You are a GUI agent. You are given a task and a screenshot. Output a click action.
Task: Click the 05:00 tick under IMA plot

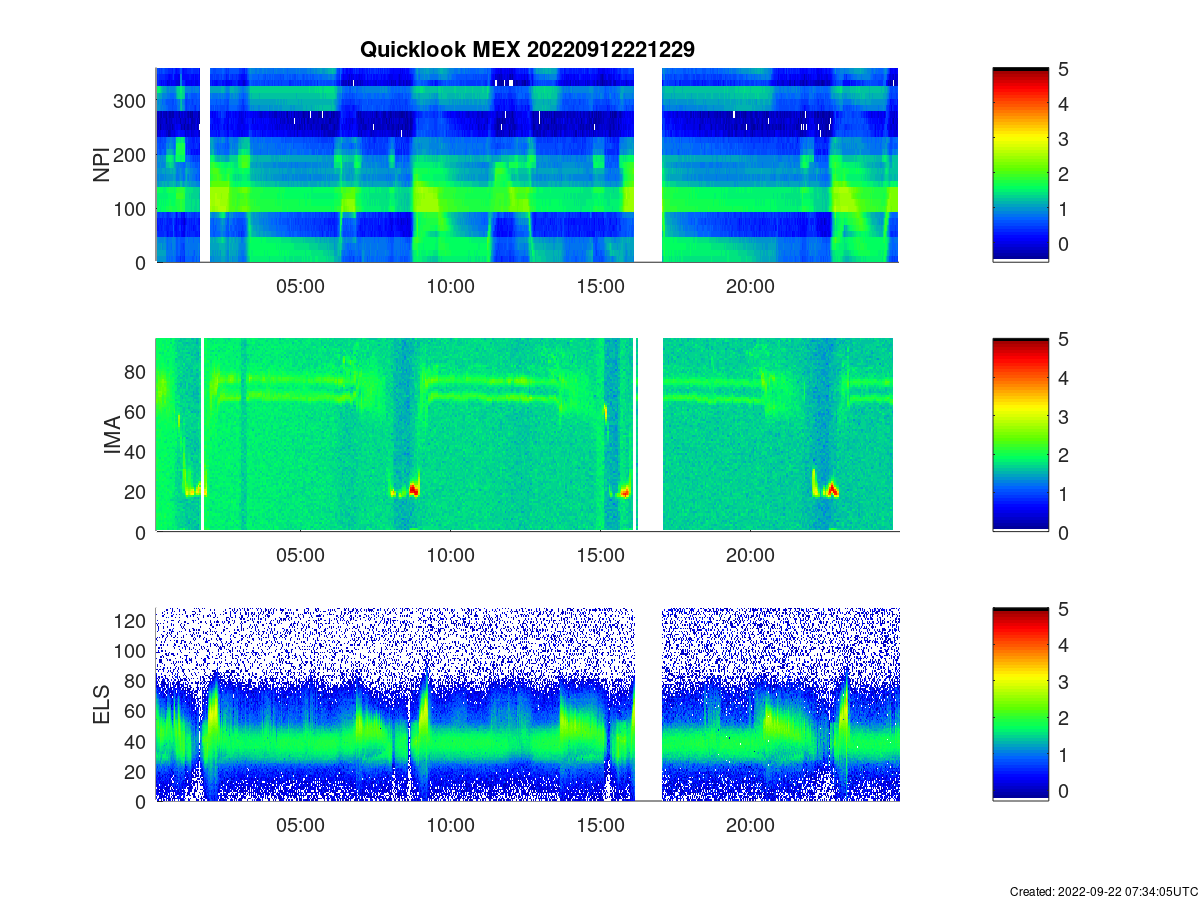tap(300, 556)
